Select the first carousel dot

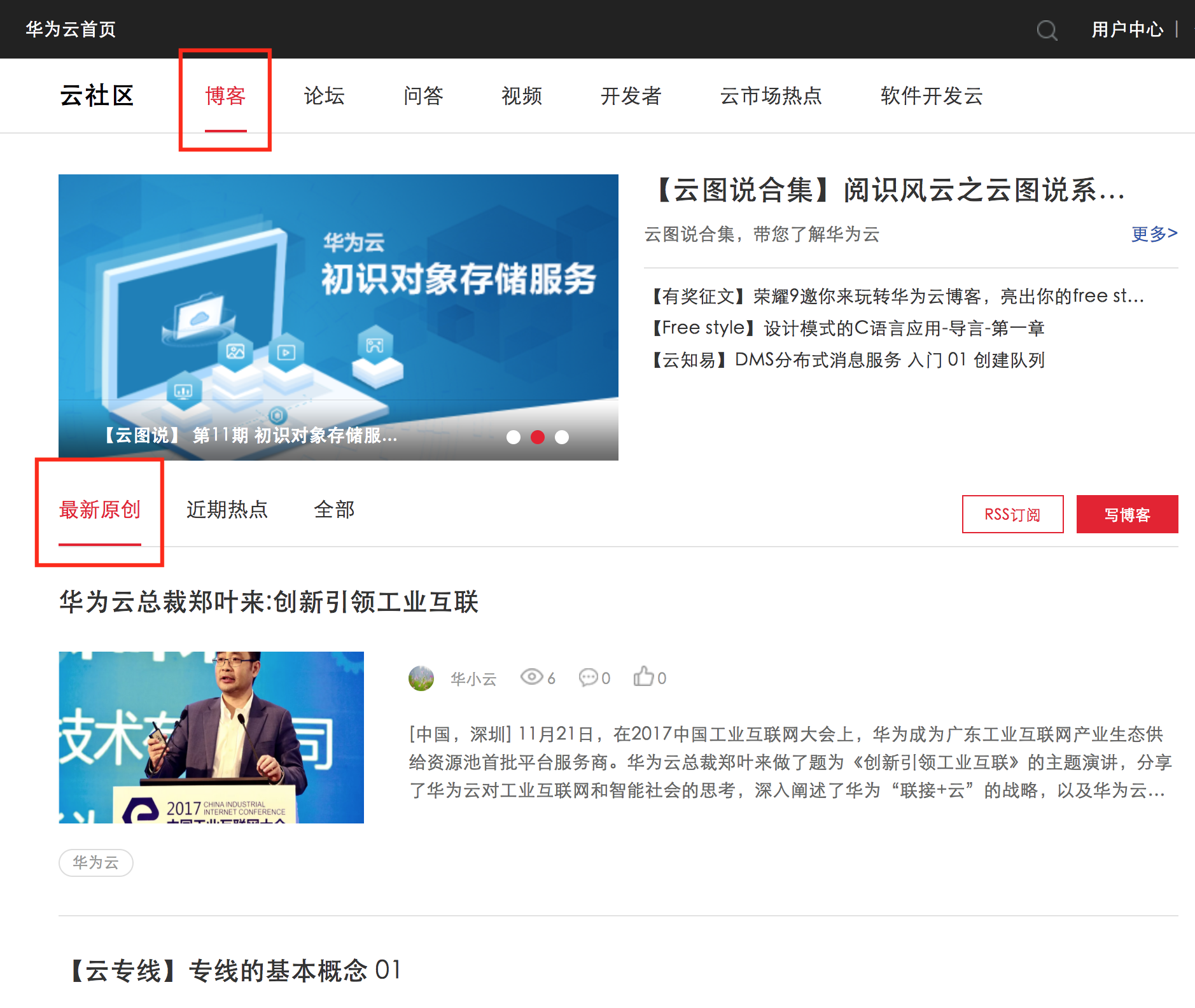[514, 437]
